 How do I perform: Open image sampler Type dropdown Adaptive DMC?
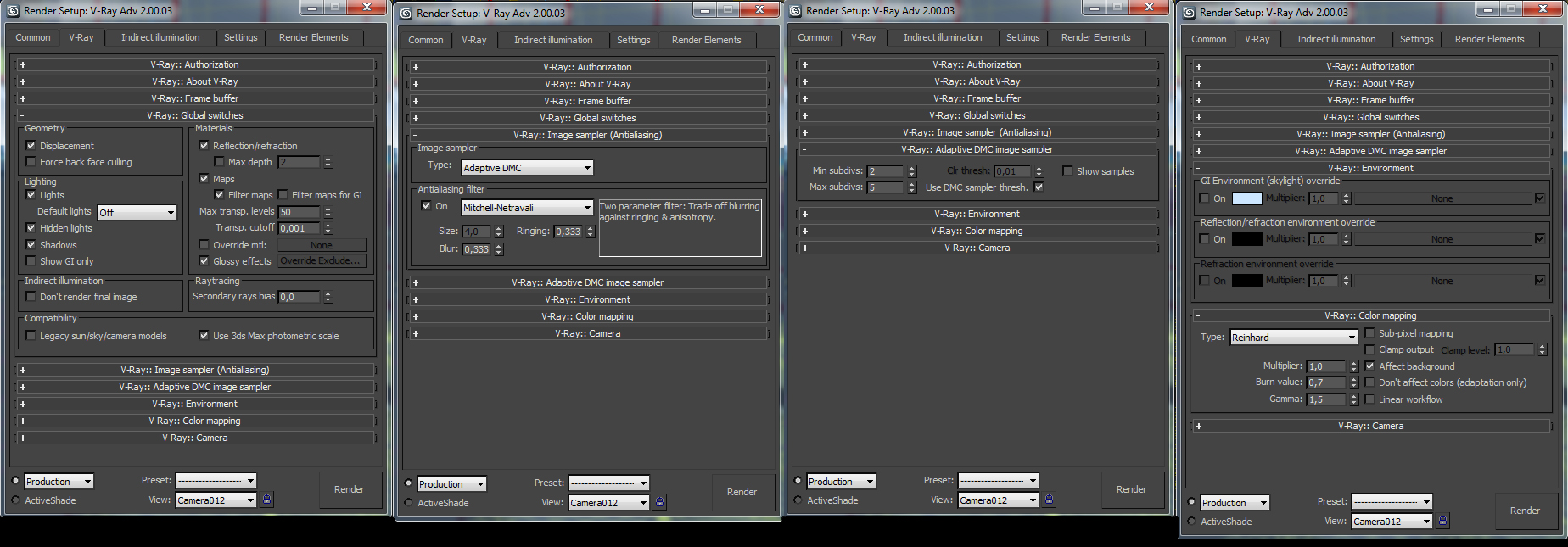[527, 168]
